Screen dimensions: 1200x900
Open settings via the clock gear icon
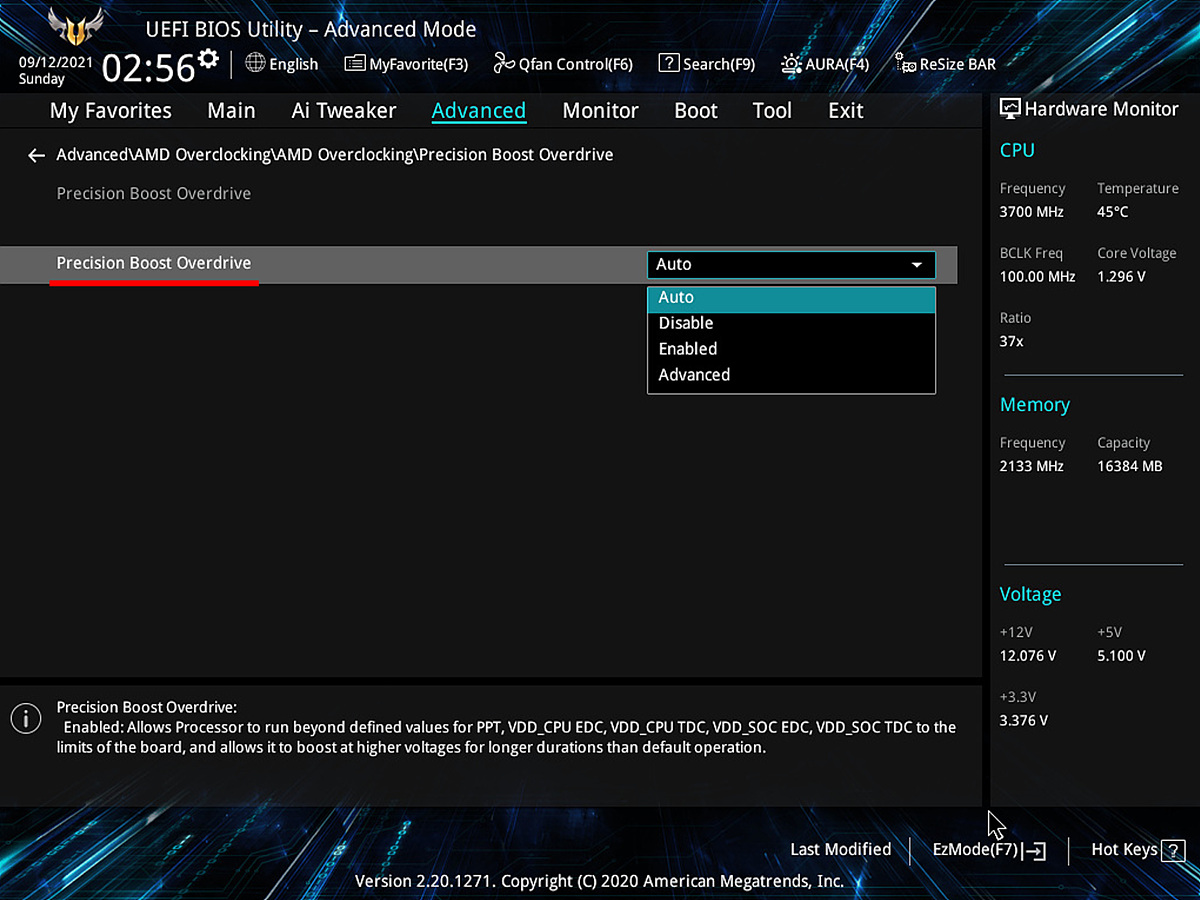tap(208, 58)
